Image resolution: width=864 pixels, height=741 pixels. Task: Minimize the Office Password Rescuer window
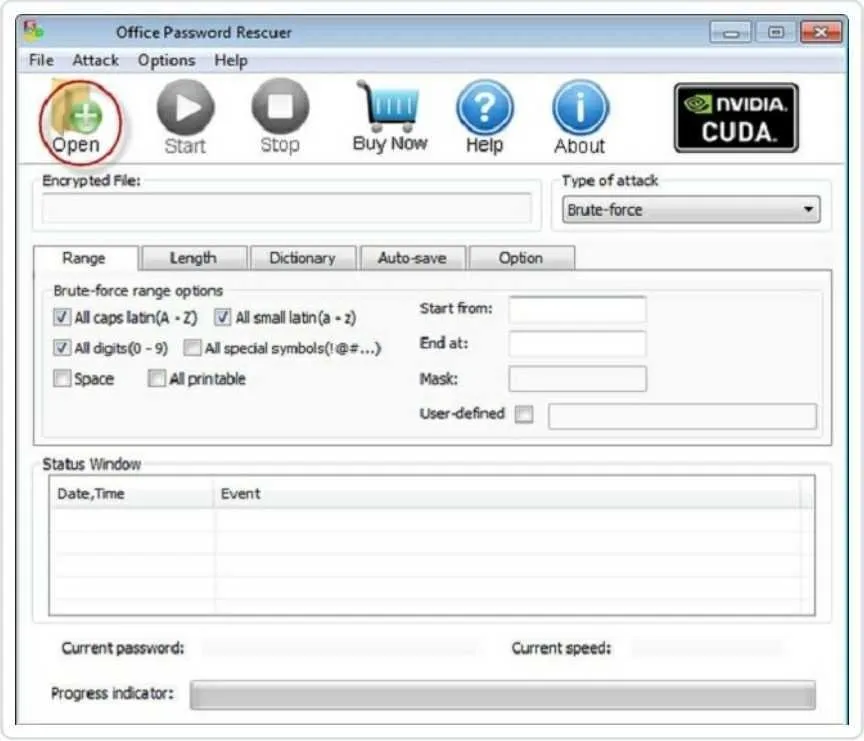[x=730, y=33]
